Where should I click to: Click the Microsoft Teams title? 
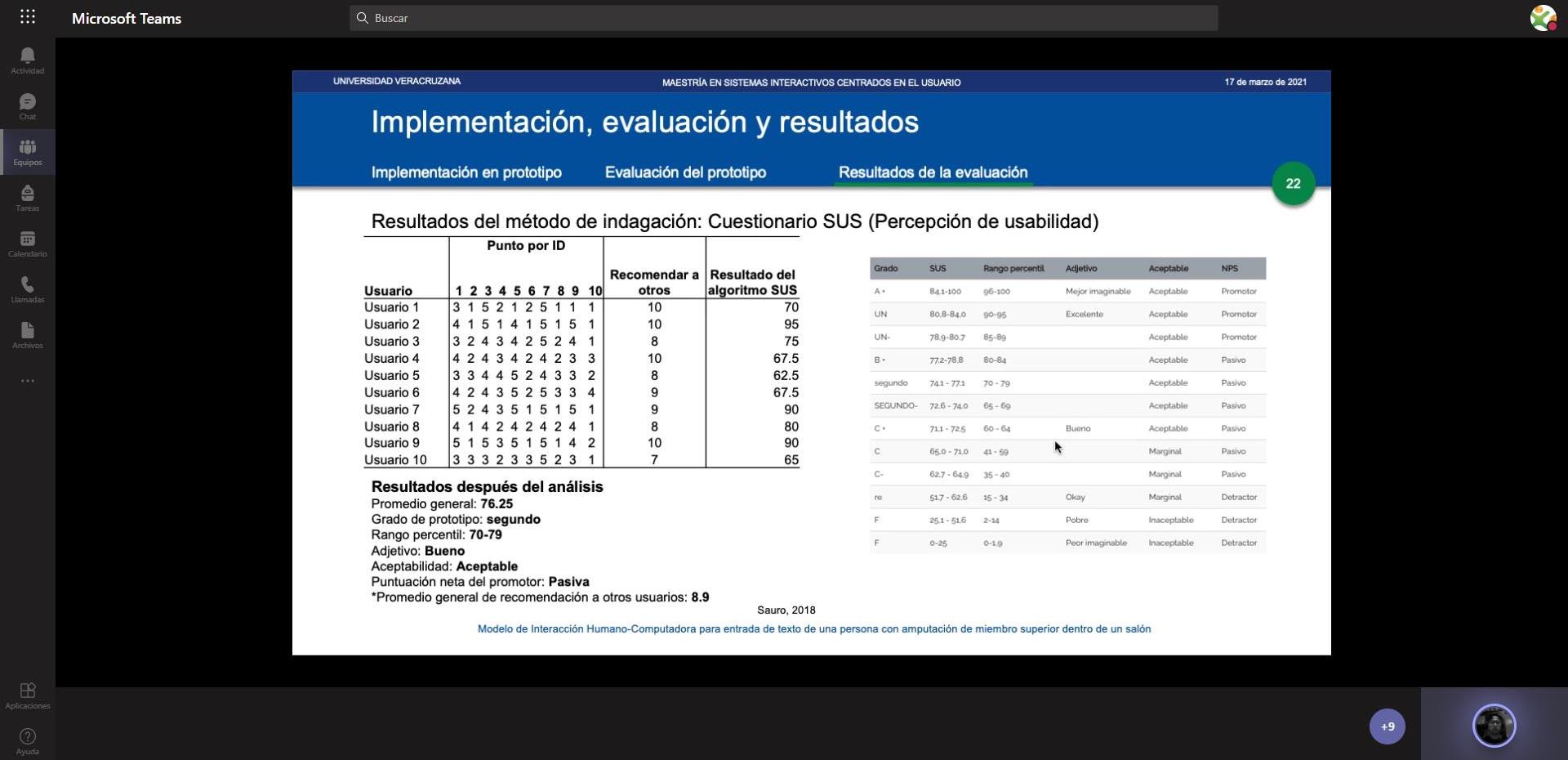(x=127, y=18)
